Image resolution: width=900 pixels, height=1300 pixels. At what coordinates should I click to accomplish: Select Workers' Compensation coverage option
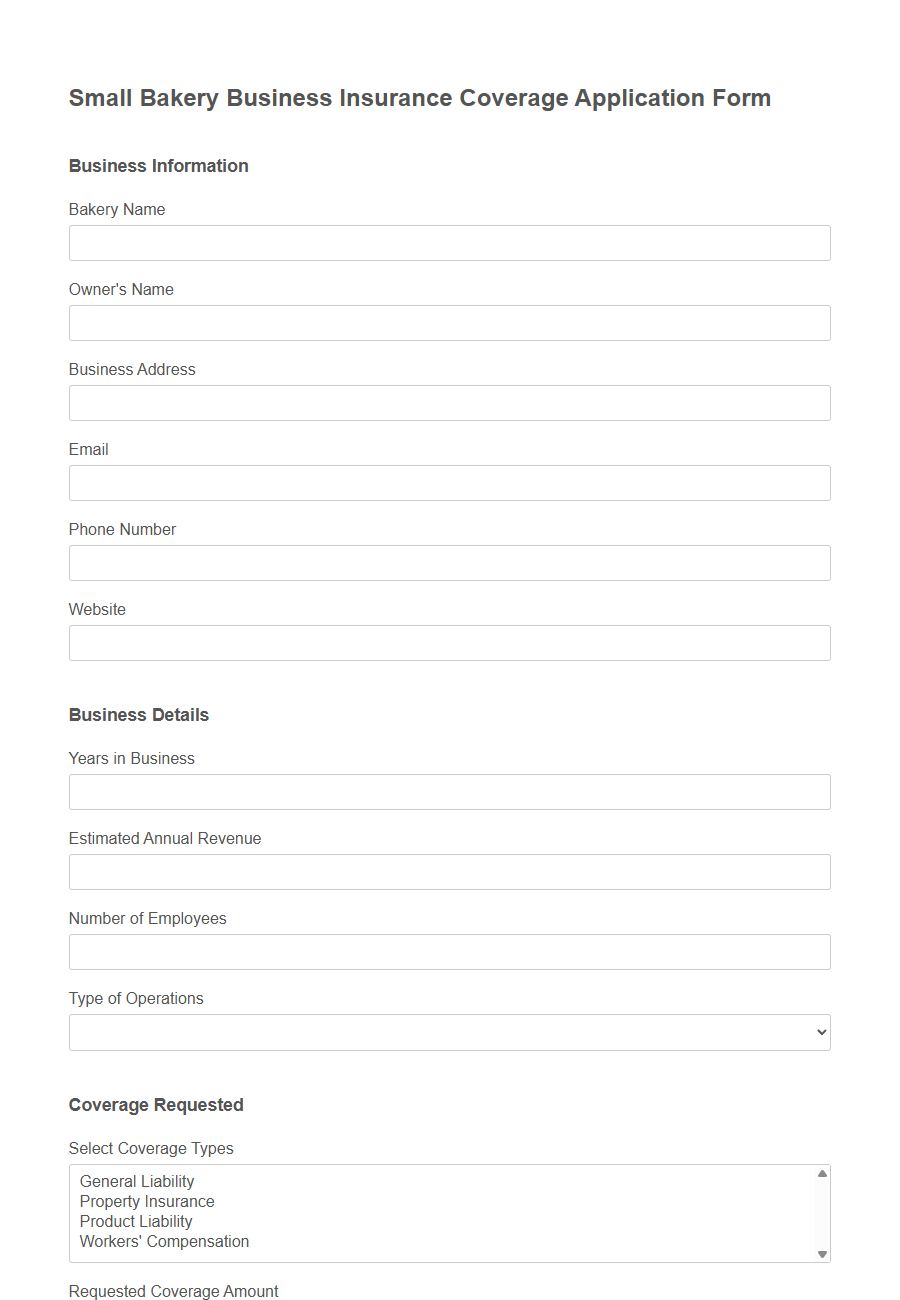163,1241
